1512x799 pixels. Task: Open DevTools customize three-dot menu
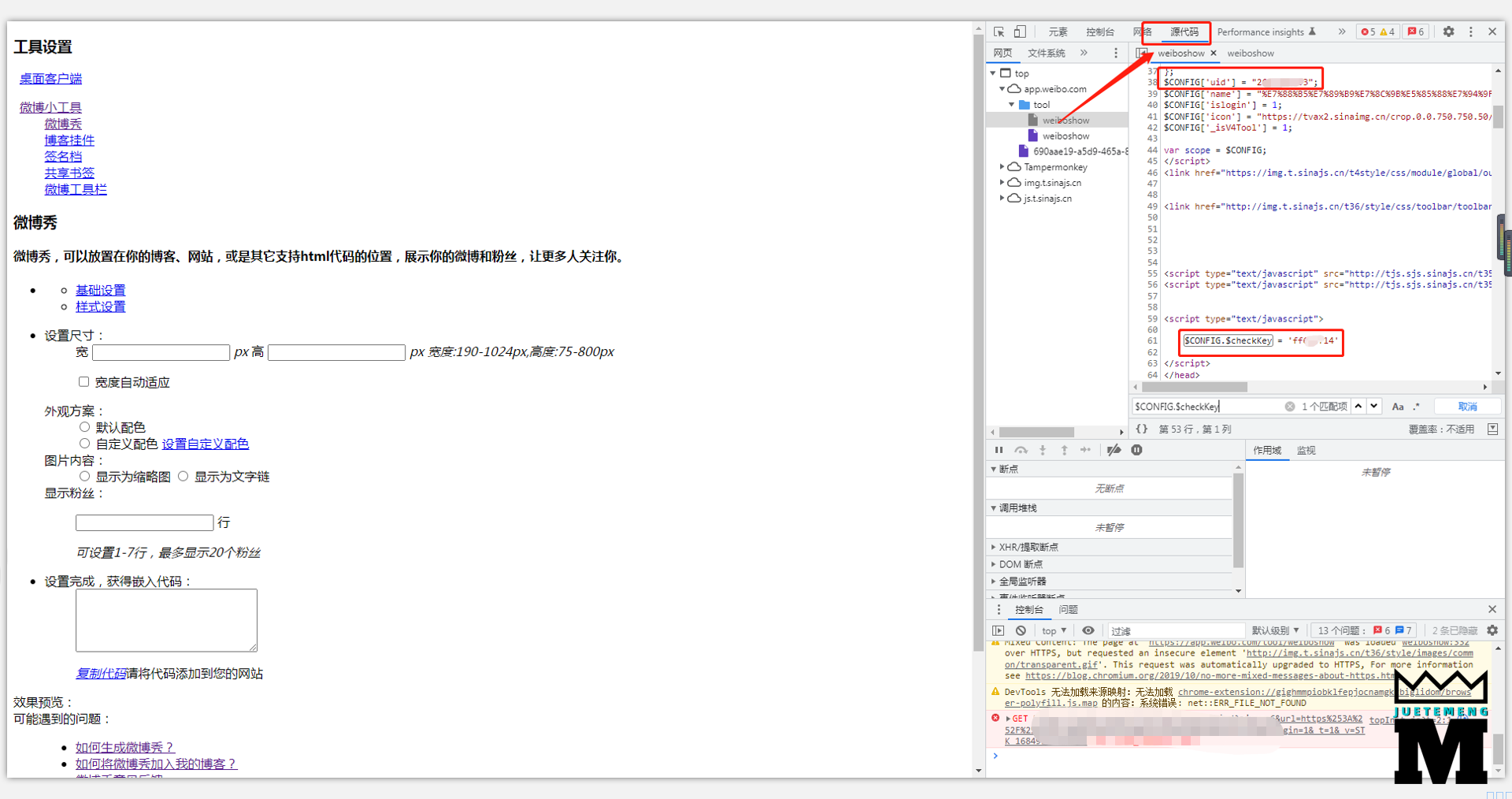click(x=1470, y=32)
